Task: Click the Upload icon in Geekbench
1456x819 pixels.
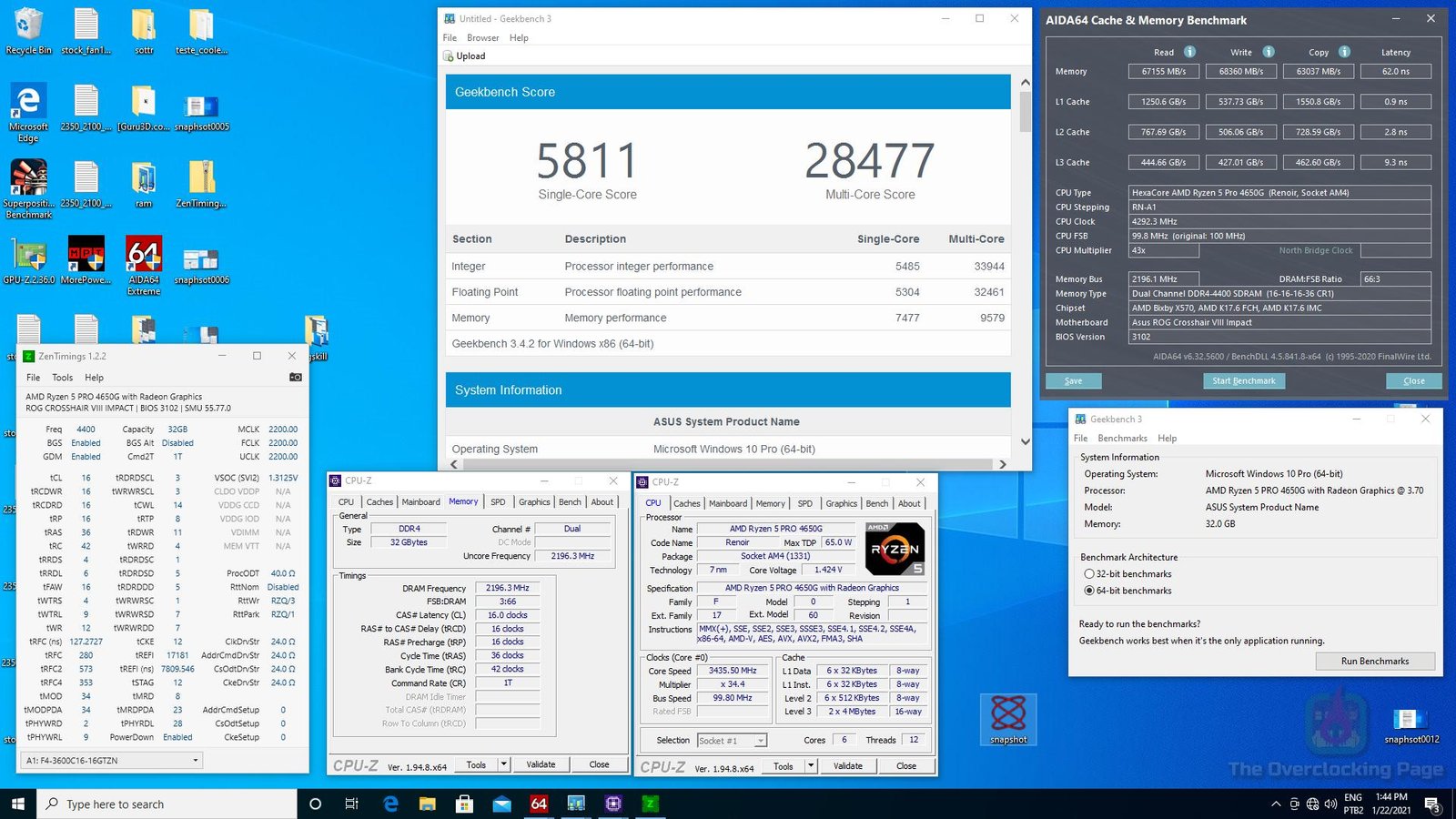Action: 449,56
